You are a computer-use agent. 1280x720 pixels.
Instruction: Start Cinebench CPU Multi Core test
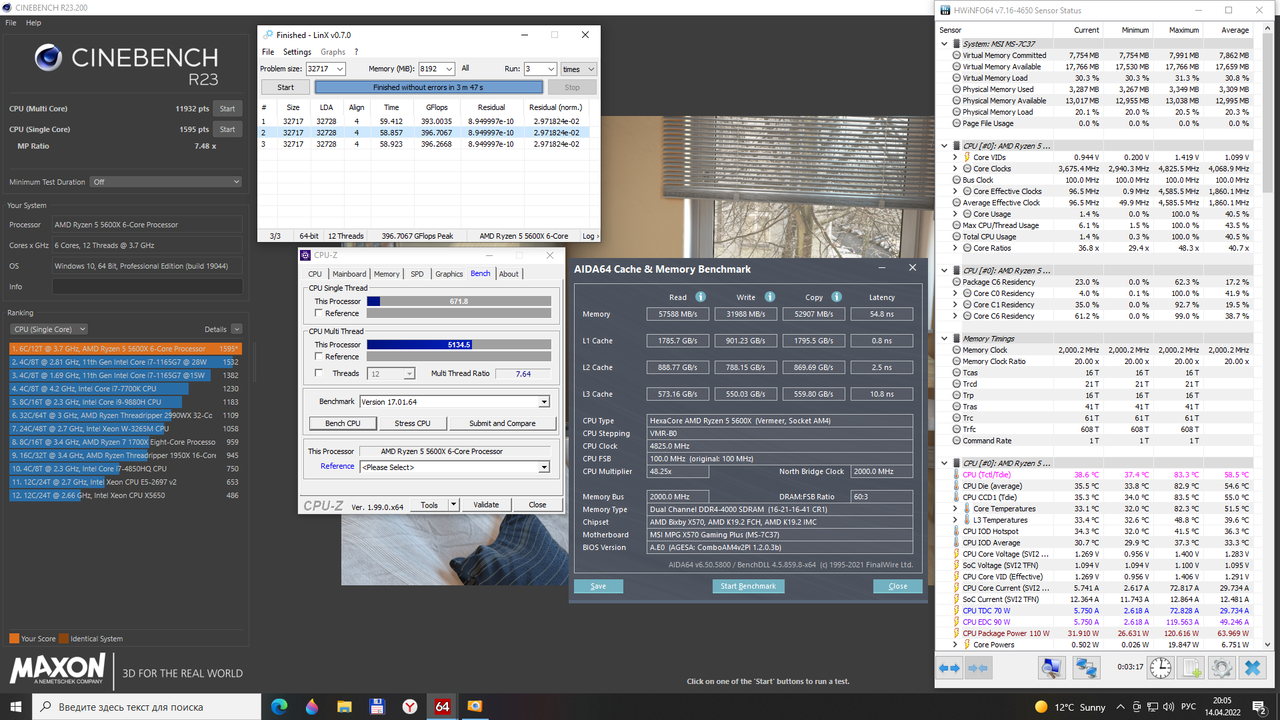coord(227,109)
